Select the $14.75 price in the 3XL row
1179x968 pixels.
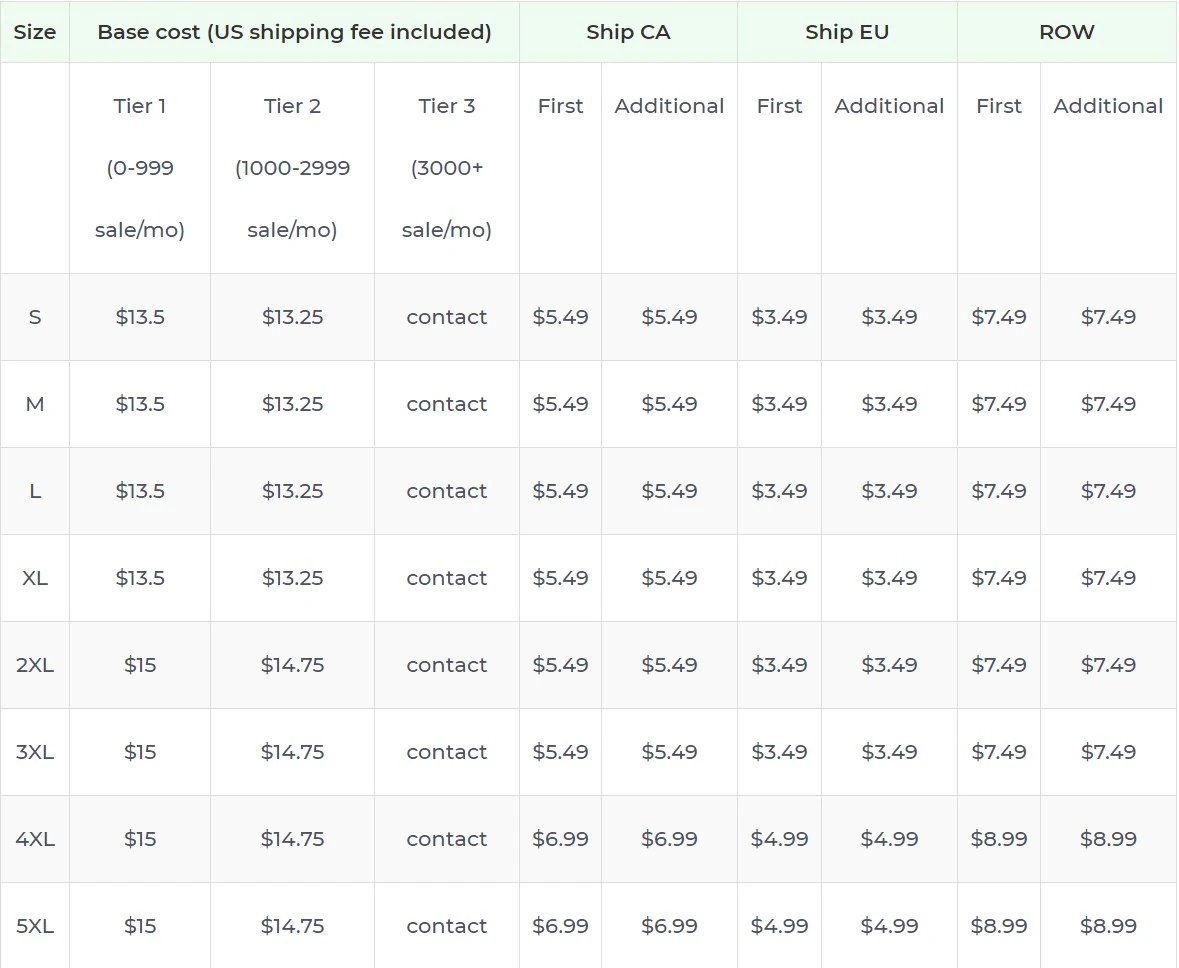pyautogui.click(x=292, y=752)
